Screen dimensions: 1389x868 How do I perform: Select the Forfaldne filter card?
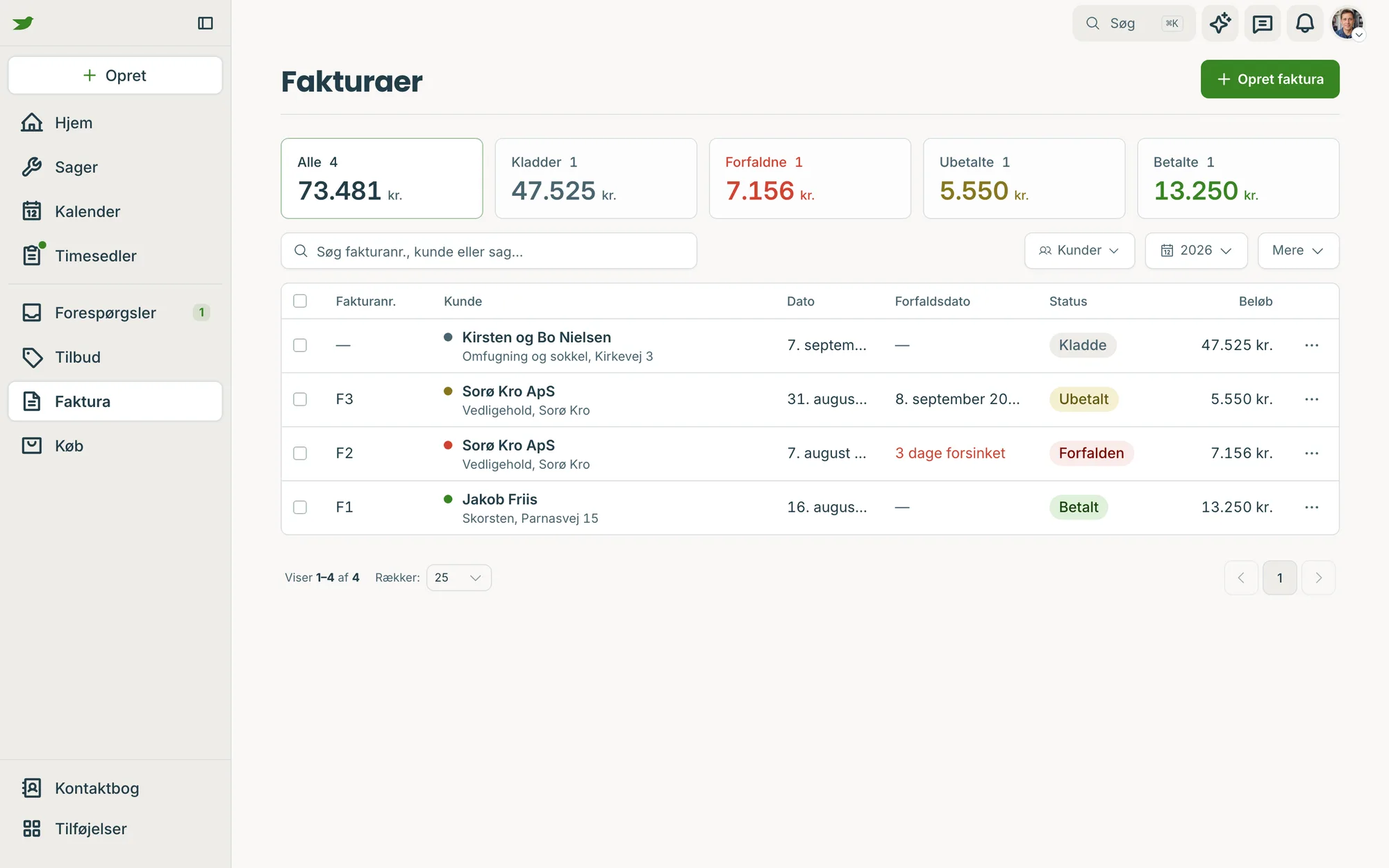click(810, 178)
